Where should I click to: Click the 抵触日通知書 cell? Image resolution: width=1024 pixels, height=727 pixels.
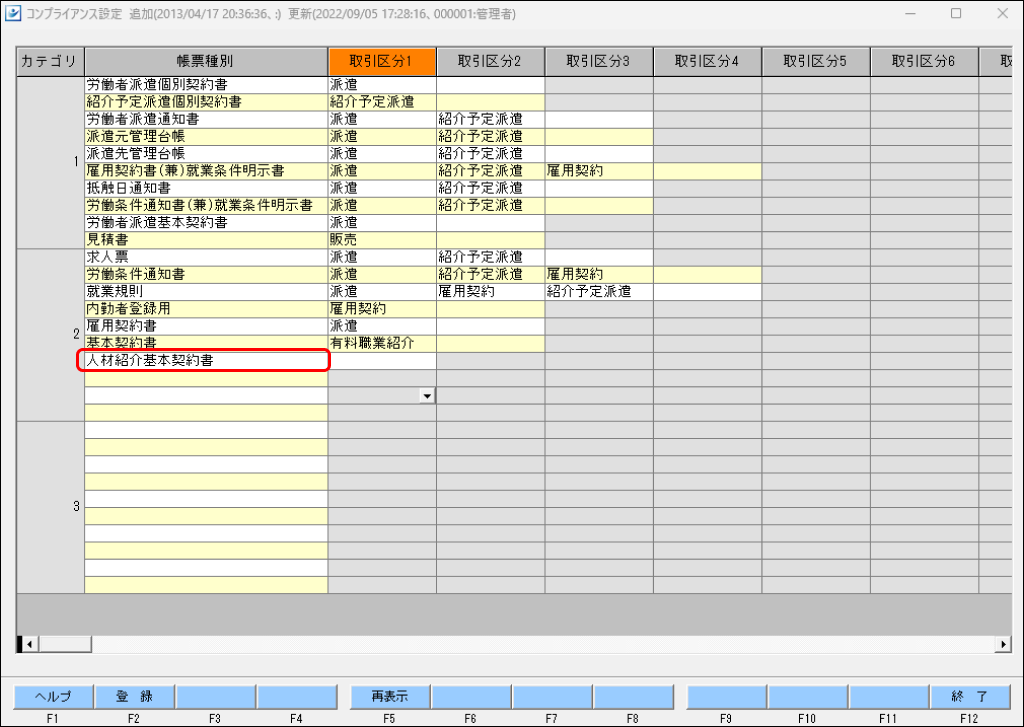[x=206, y=188]
